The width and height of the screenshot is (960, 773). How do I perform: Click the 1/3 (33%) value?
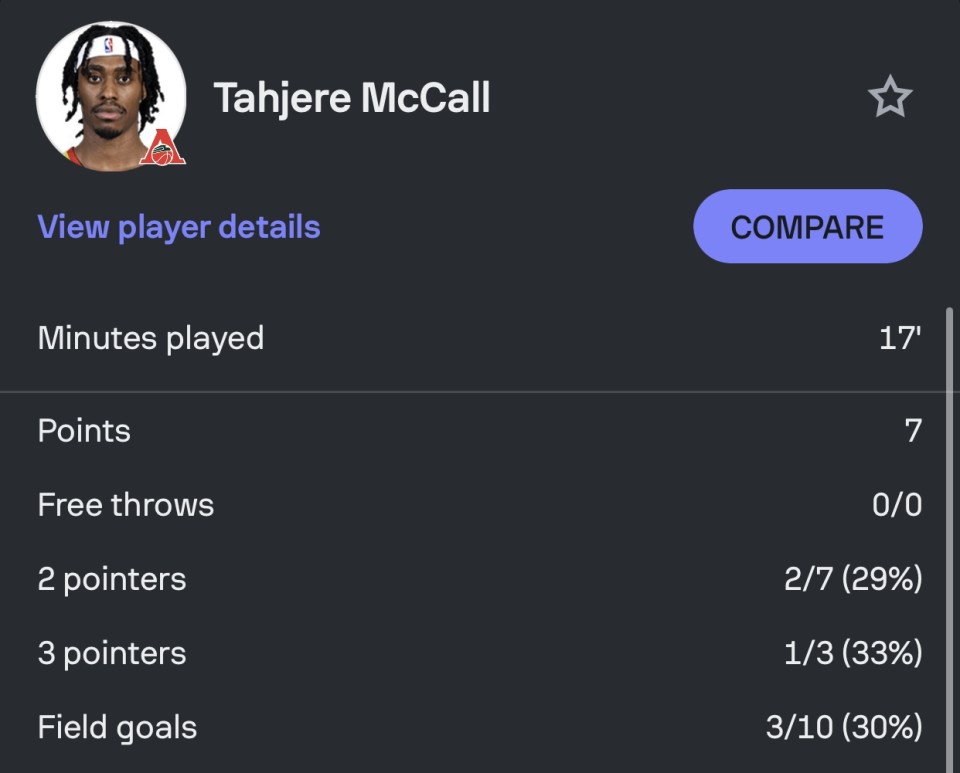click(x=853, y=653)
